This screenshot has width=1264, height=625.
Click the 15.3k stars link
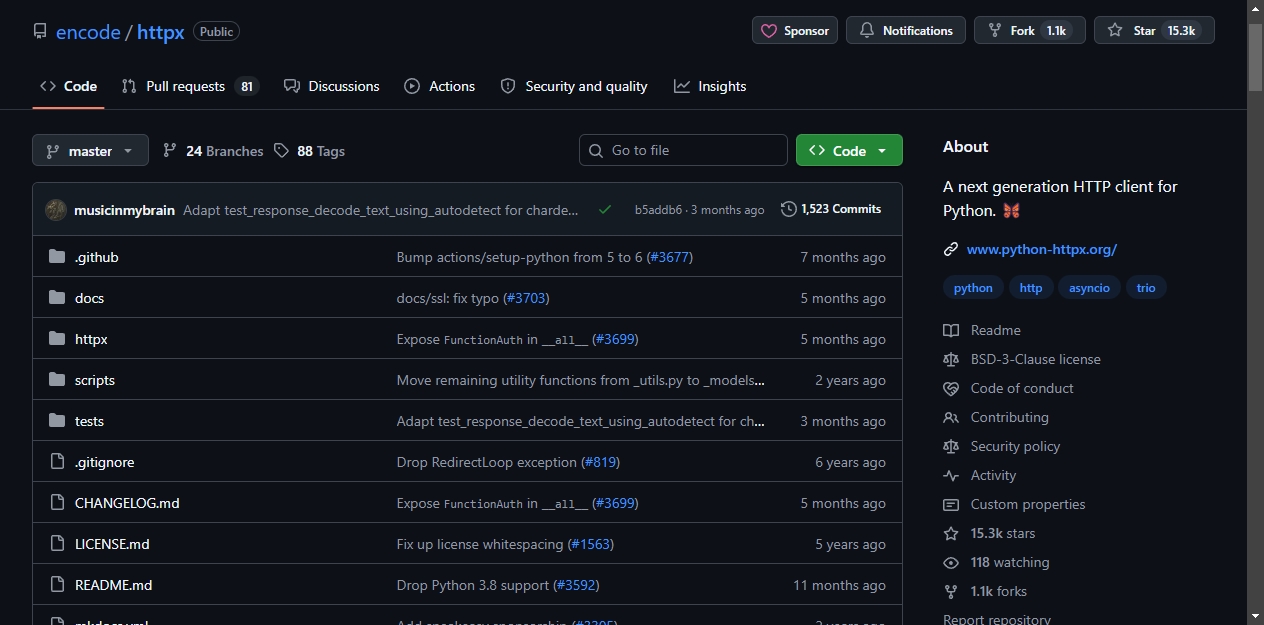click(x=1003, y=533)
